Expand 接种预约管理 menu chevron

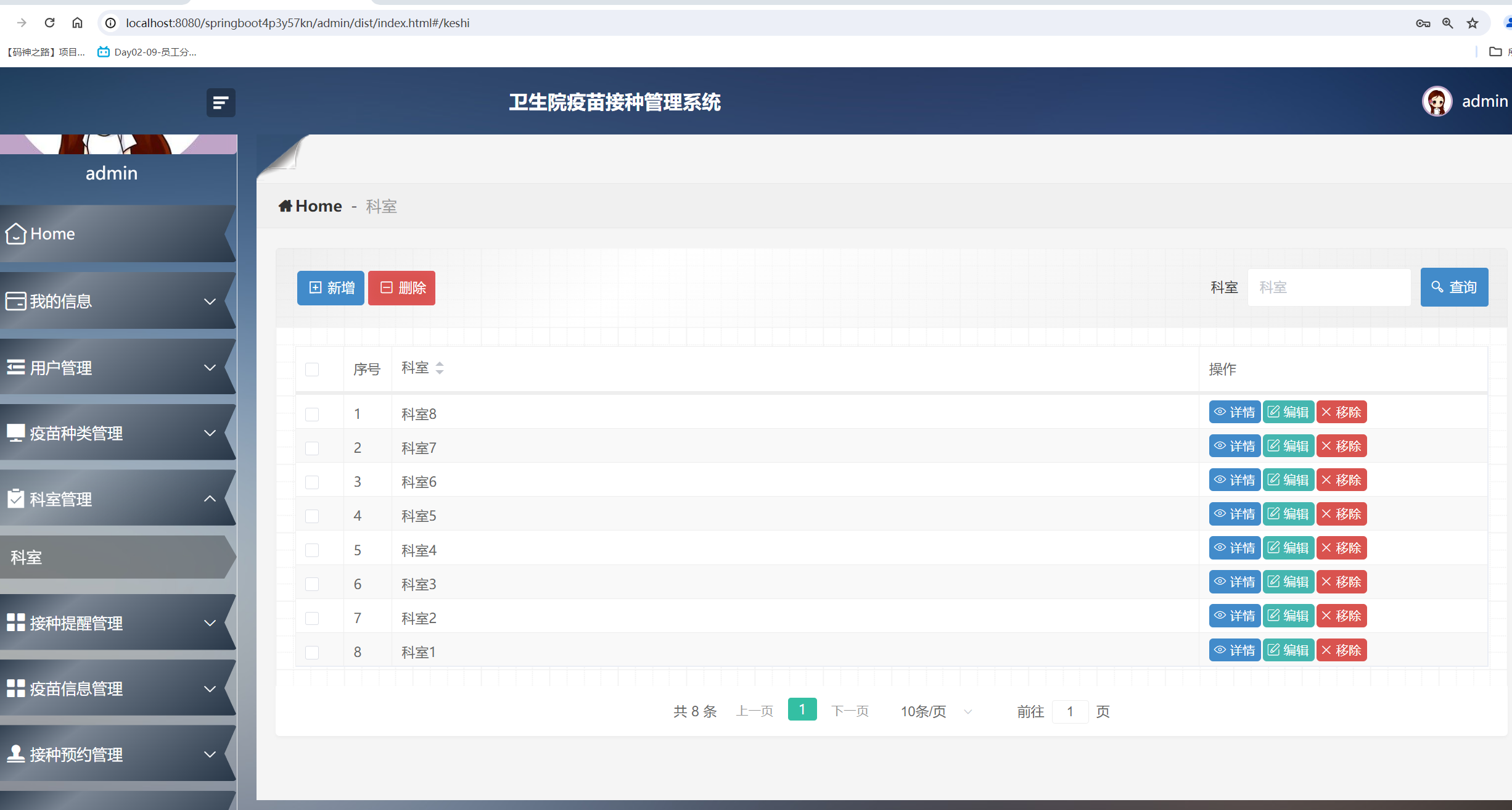pos(210,754)
